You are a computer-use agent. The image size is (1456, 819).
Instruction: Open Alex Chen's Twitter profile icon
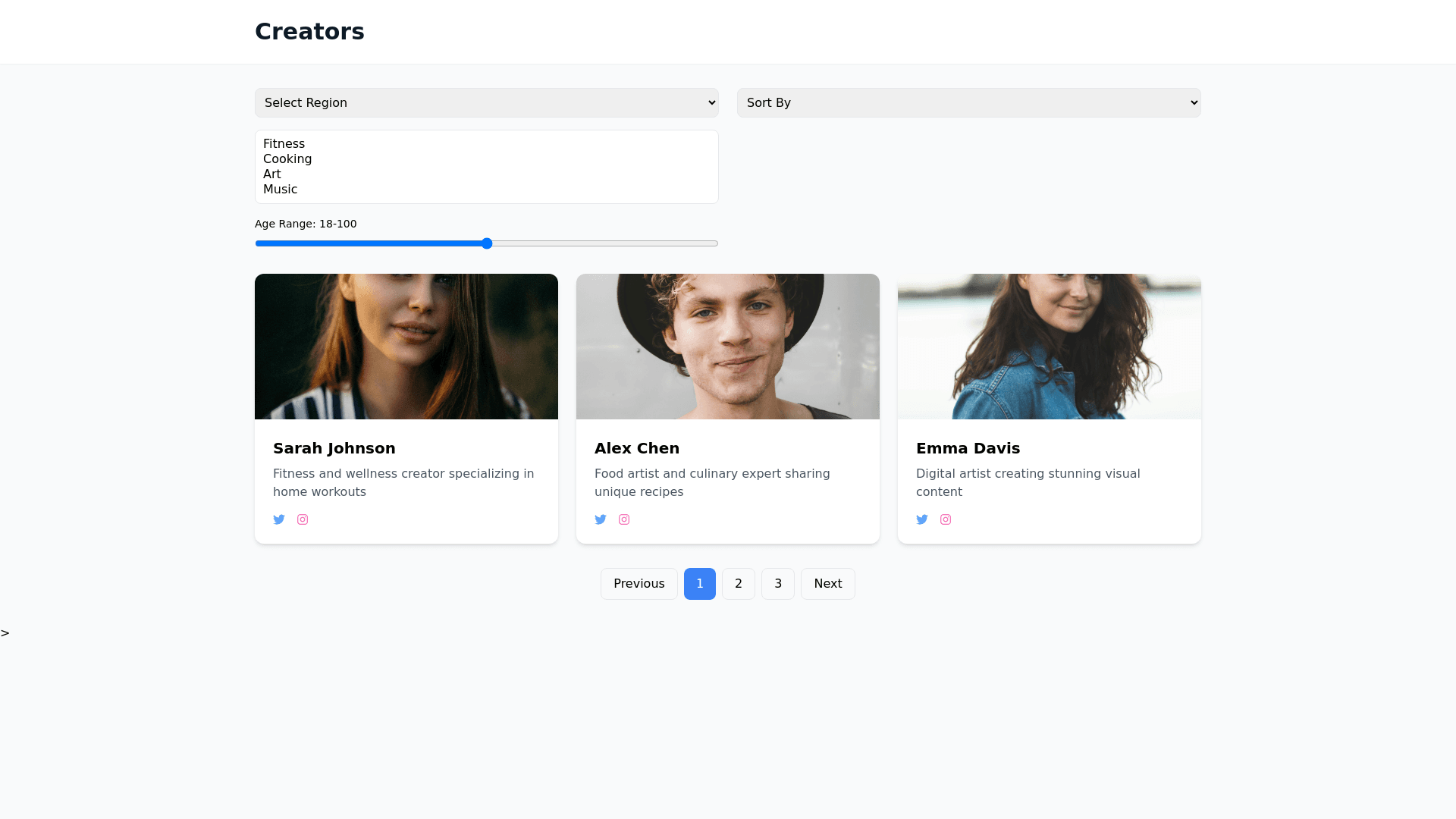(x=601, y=519)
